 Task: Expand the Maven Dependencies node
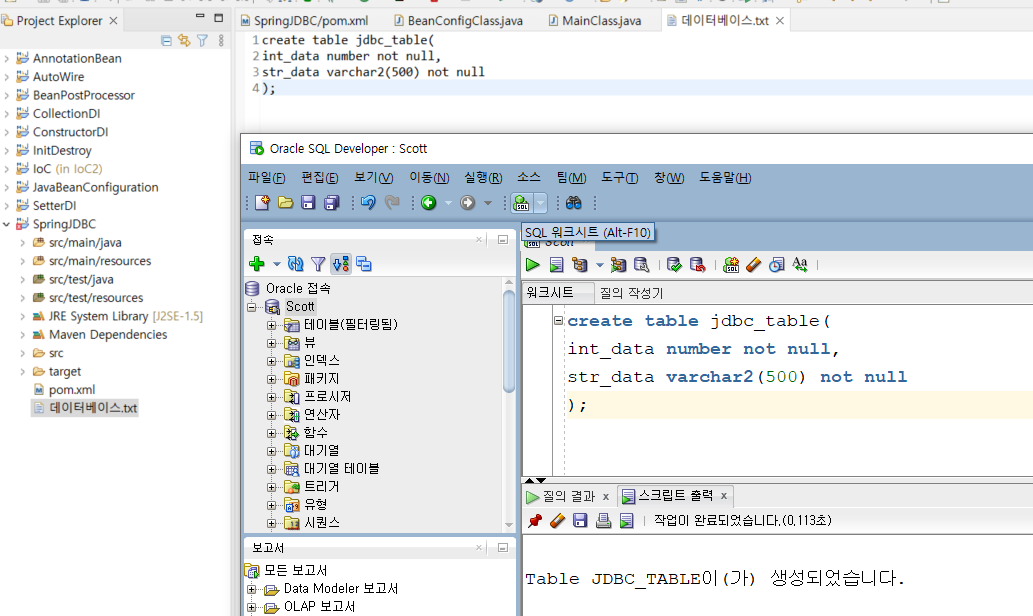pos(22,335)
